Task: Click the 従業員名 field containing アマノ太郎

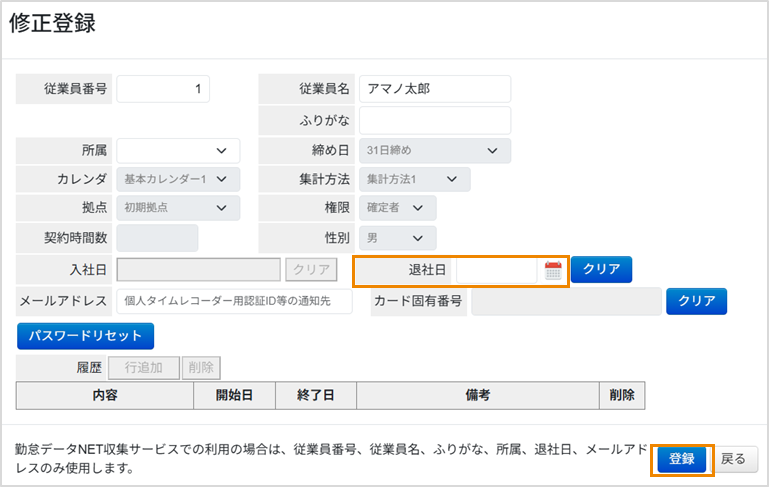Action: coord(435,89)
